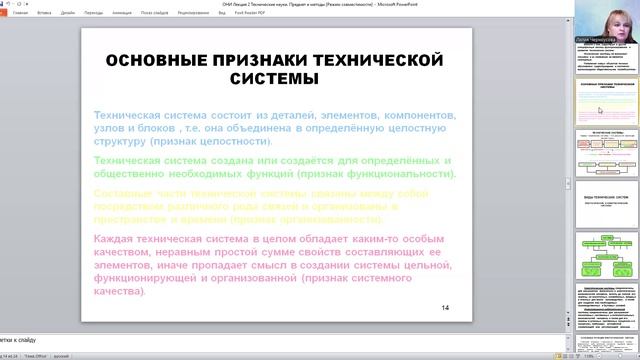640x360 pixels.
Task: Select the Виды технических систем slide thumbnail
Action: [x=607, y=204]
